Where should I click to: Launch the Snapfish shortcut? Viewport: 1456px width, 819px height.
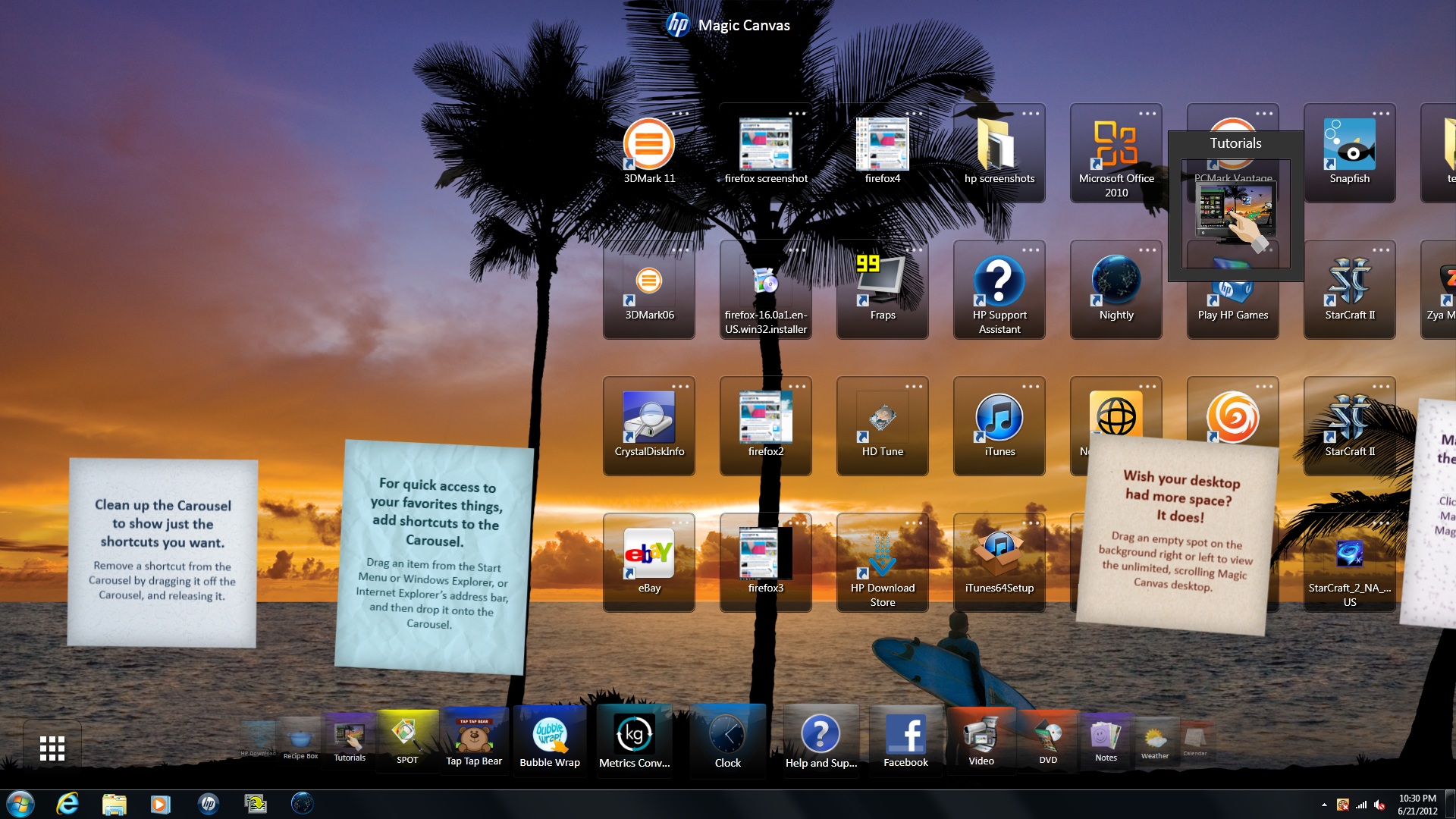pyautogui.click(x=1350, y=152)
